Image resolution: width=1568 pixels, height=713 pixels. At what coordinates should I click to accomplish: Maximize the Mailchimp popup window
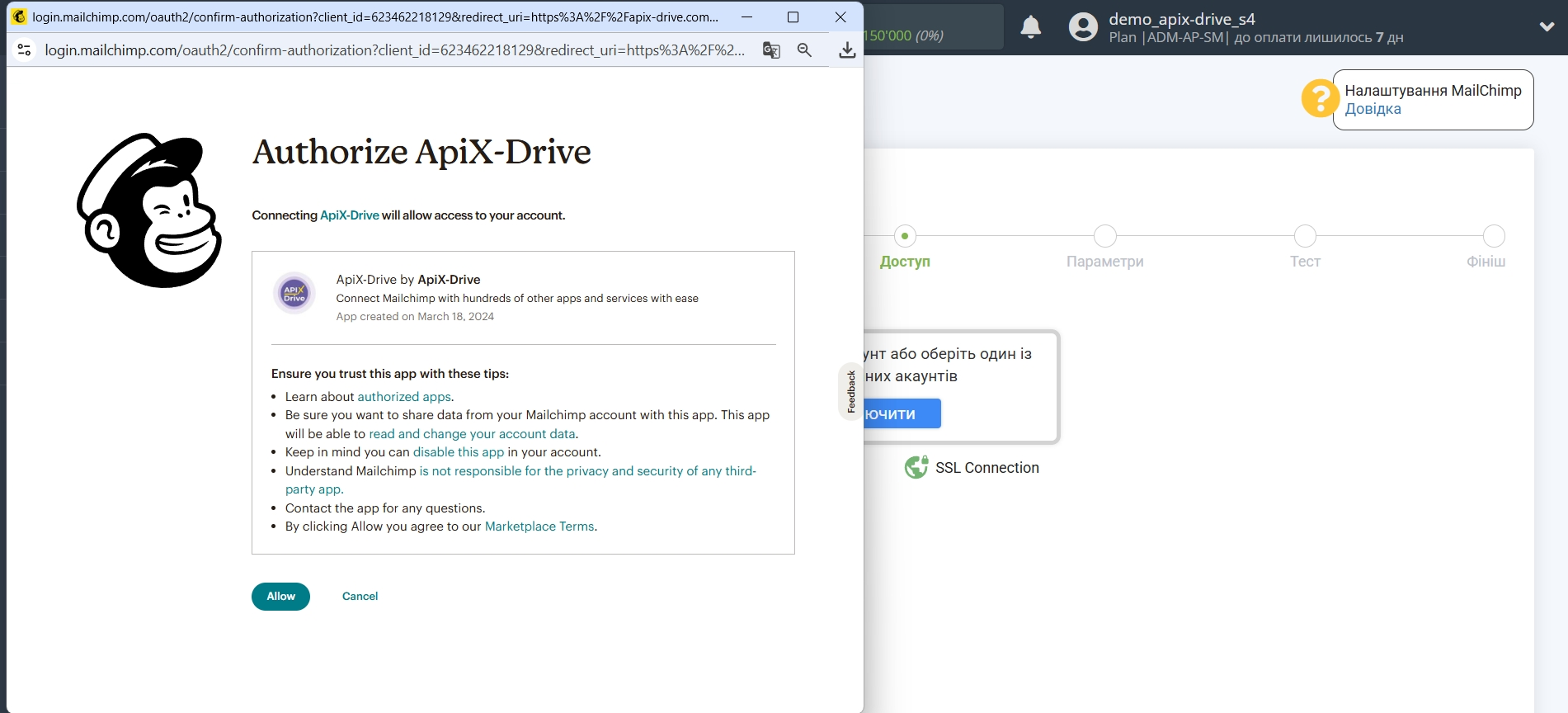point(793,17)
